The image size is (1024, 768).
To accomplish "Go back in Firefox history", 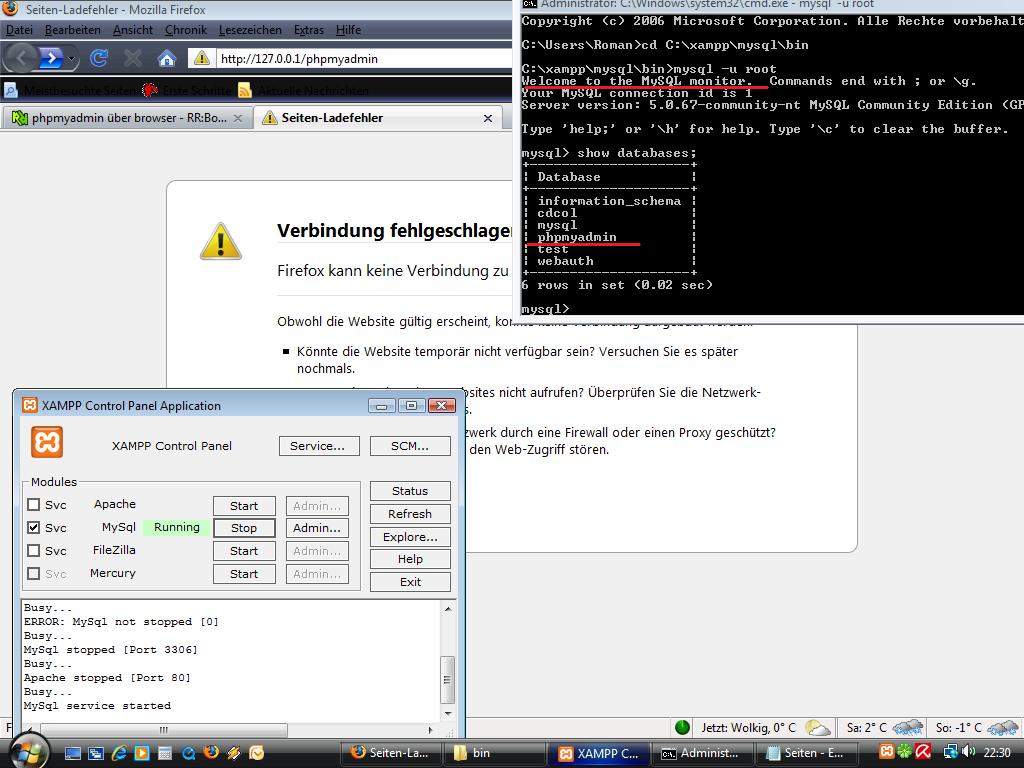I will click(x=20, y=59).
